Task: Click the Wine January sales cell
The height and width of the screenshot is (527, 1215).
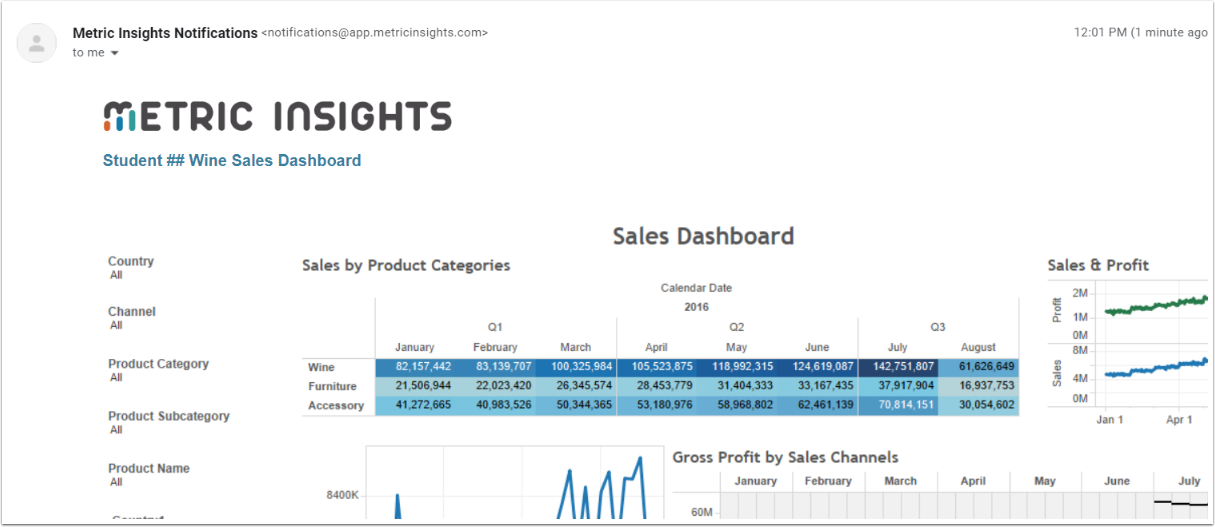Action: [416, 367]
